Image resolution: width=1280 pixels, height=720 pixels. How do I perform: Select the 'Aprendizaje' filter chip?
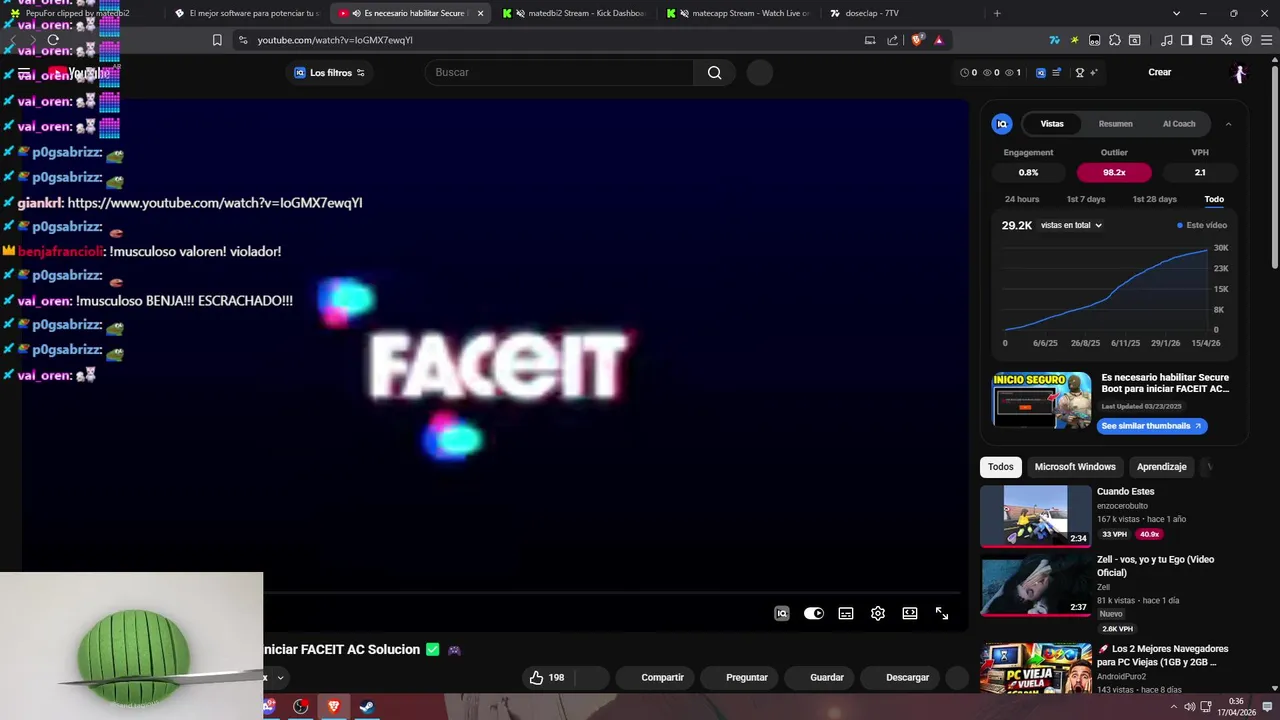(x=1161, y=467)
